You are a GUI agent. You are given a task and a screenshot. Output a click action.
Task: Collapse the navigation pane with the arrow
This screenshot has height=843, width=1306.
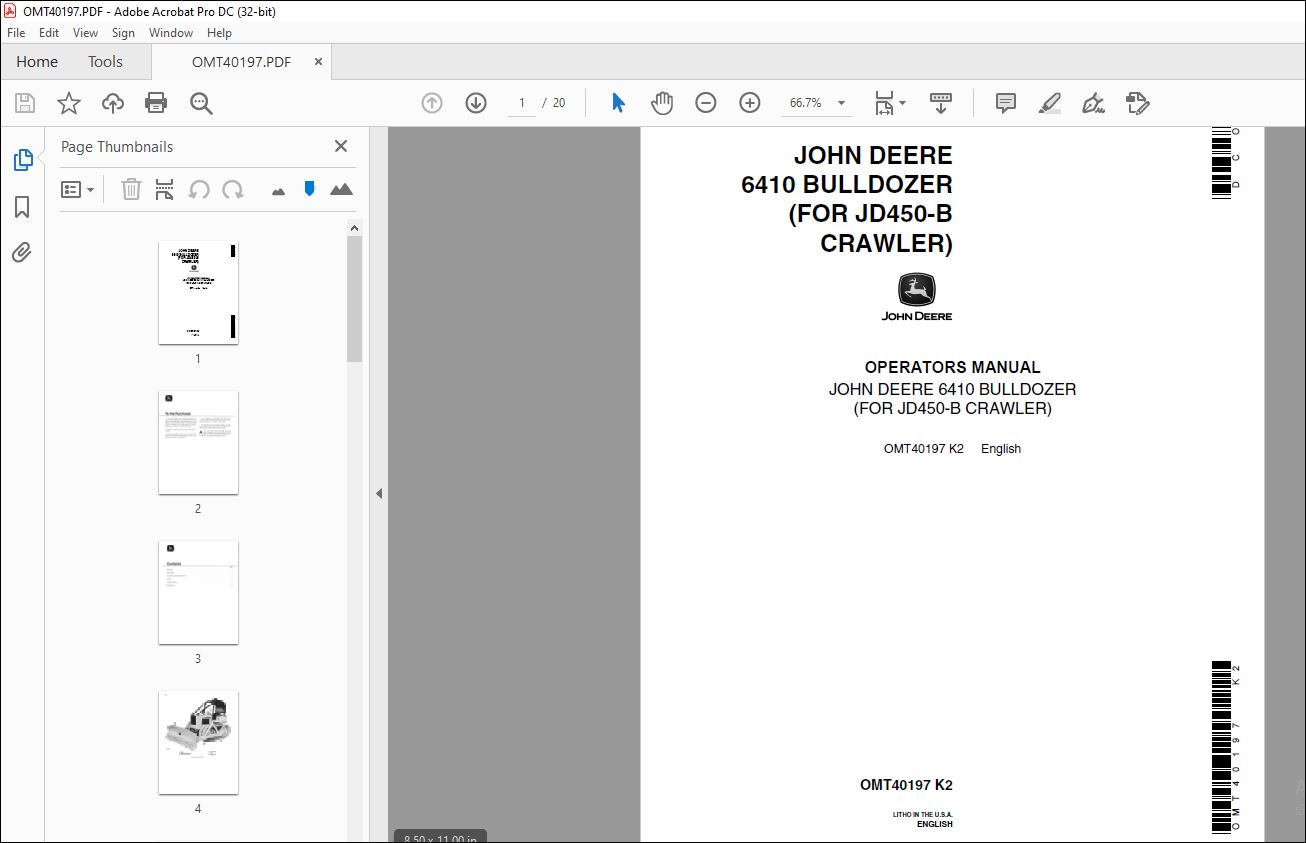tap(379, 493)
